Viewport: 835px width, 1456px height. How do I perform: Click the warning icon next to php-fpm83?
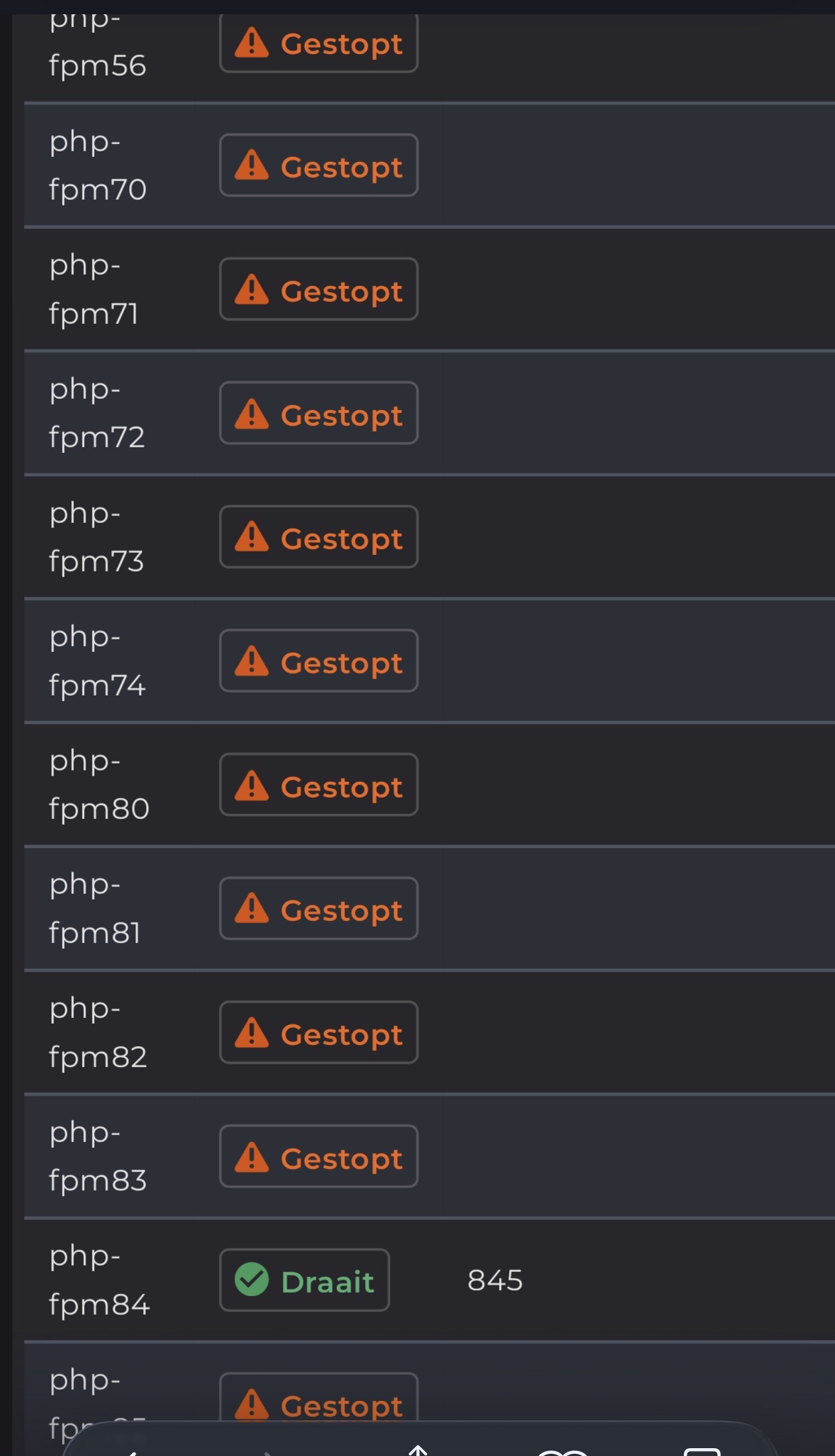point(252,1157)
